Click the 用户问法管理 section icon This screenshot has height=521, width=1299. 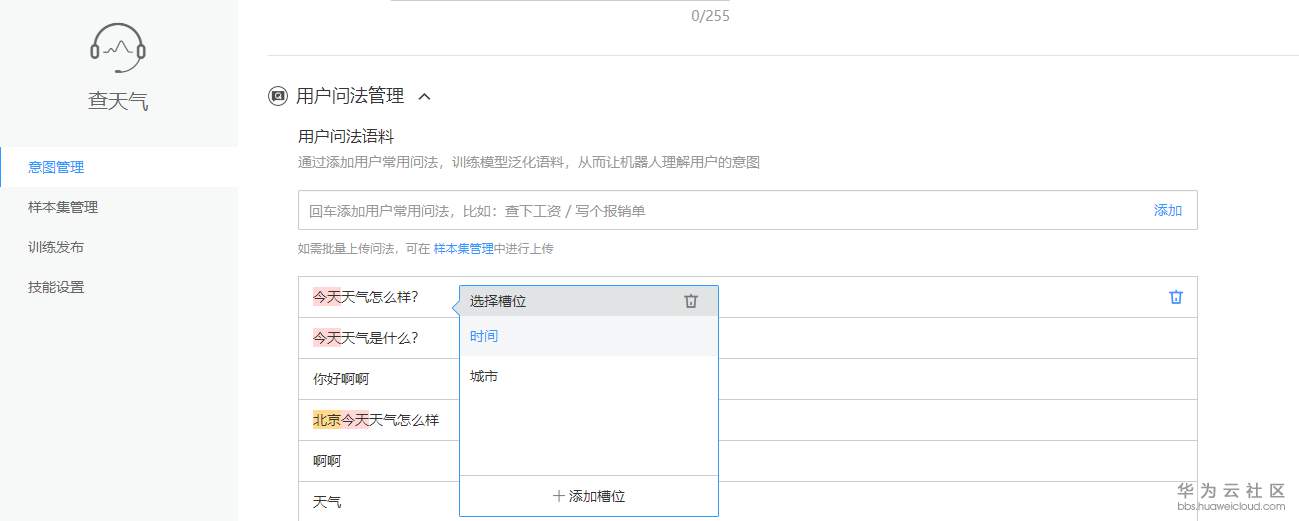point(278,96)
